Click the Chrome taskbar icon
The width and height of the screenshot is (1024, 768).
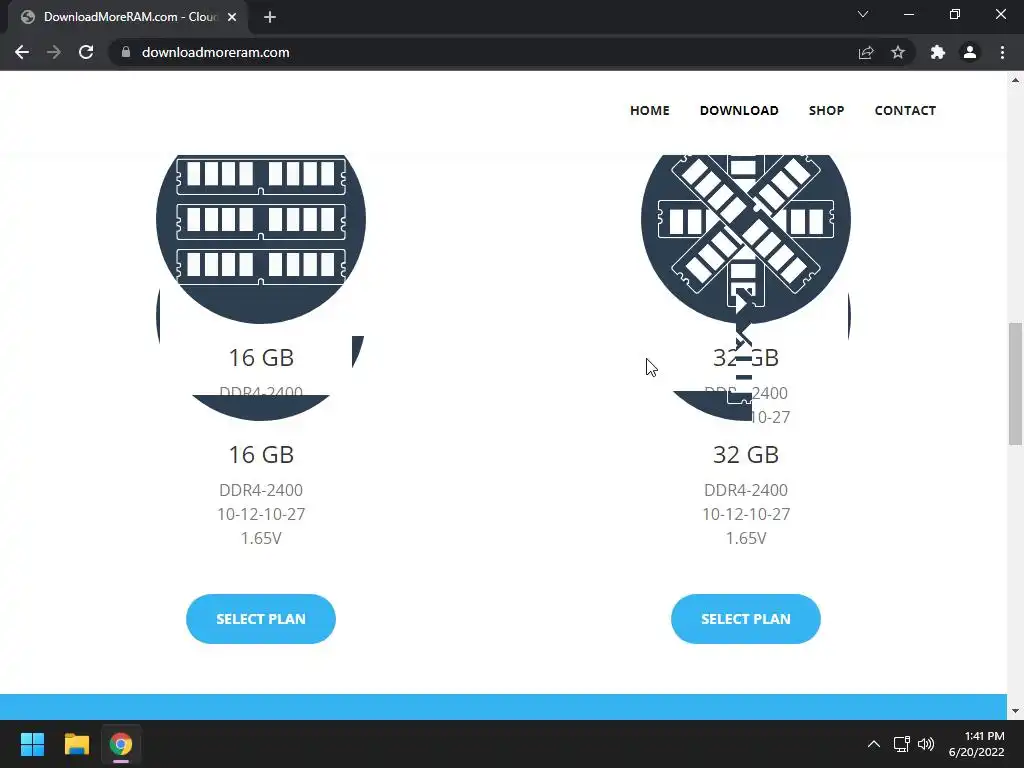[121, 744]
